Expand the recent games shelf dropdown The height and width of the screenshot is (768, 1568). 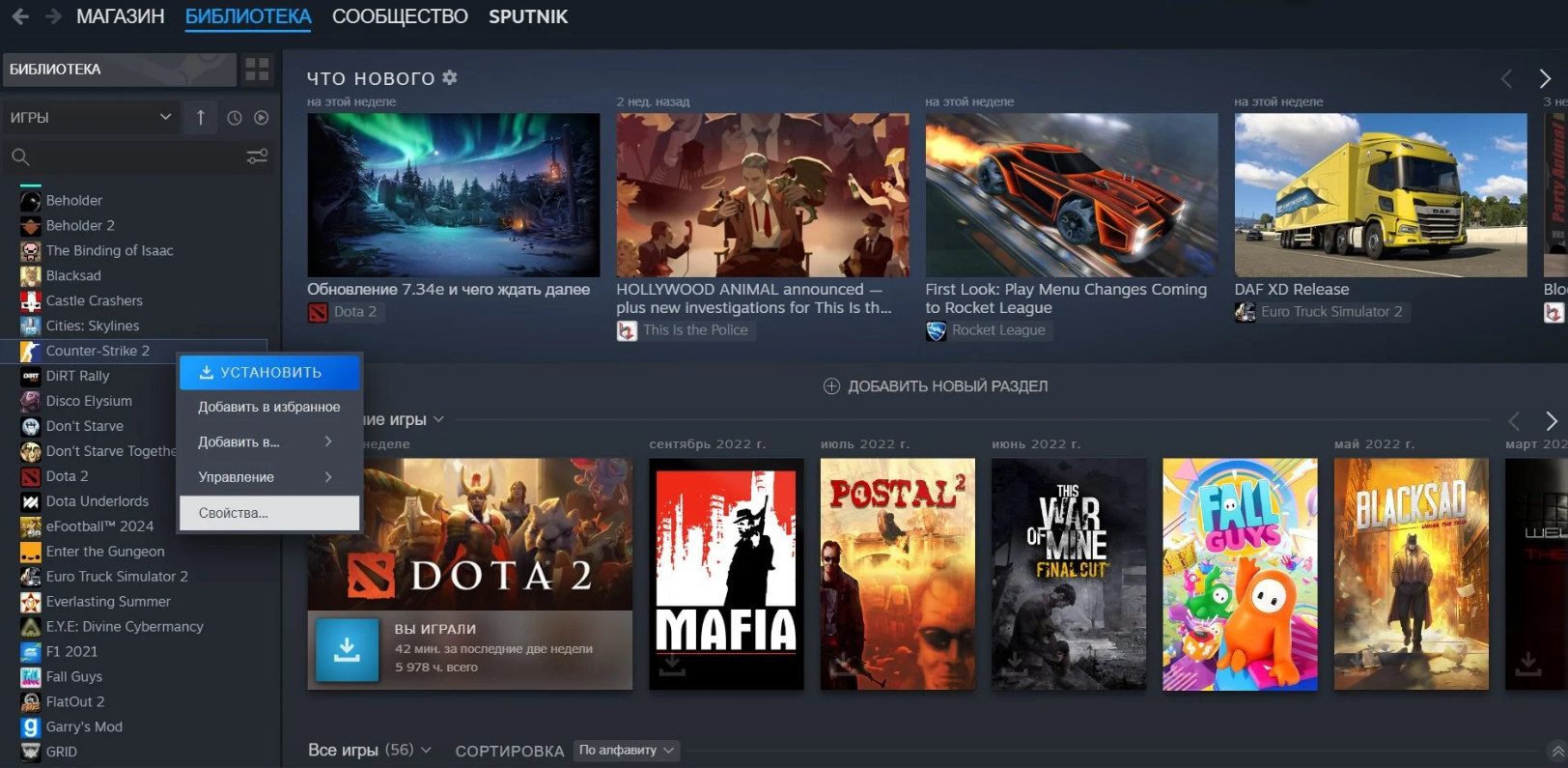[439, 419]
